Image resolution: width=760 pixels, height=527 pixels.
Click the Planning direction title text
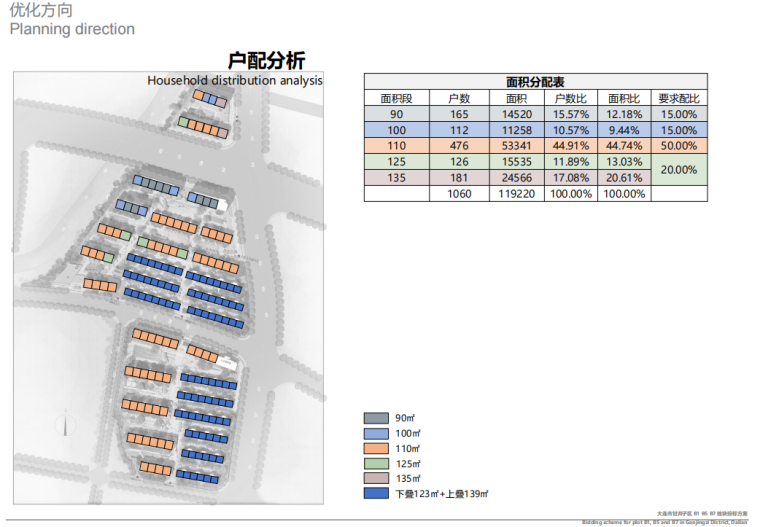(x=72, y=29)
